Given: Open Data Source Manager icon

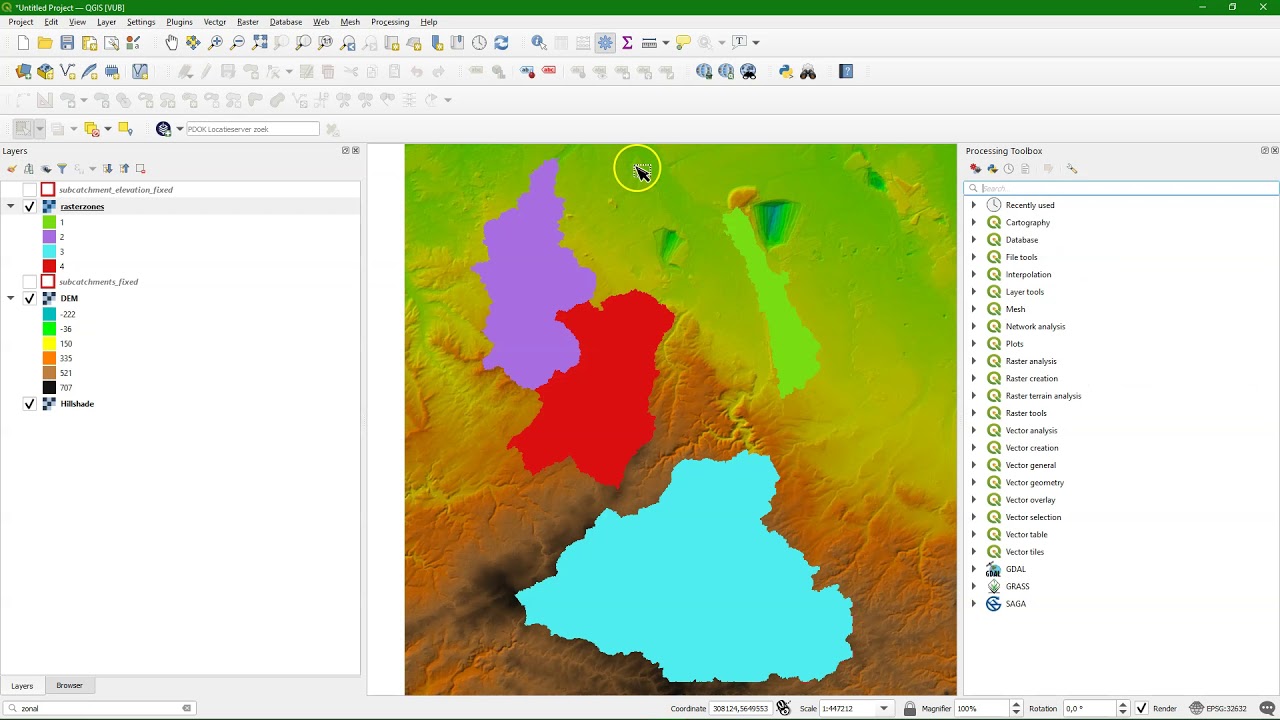Looking at the screenshot, I should [23, 72].
